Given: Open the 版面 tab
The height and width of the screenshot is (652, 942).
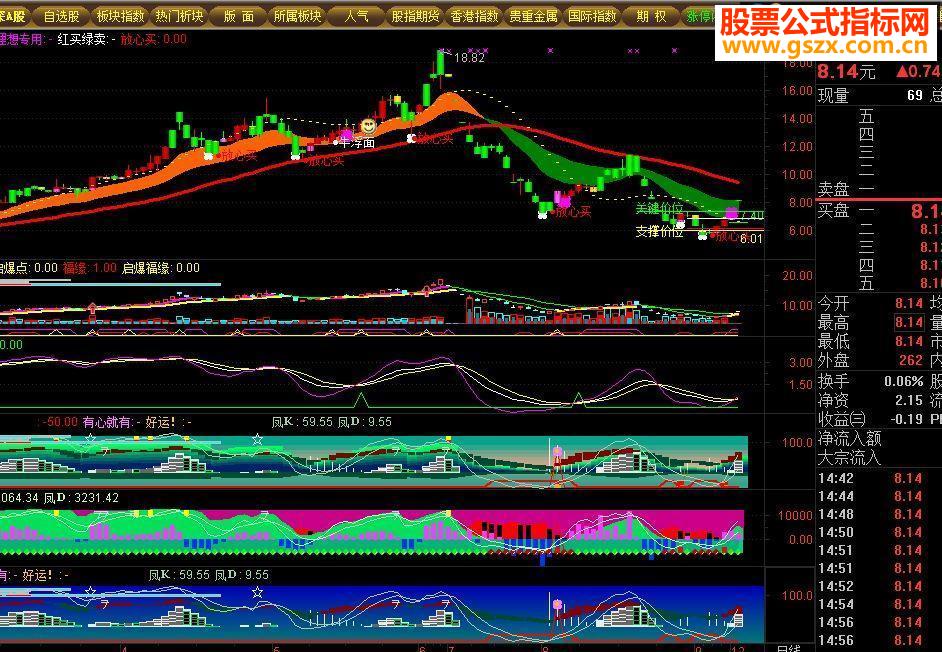Looking at the screenshot, I should pyautogui.click(x=239, y=16).
